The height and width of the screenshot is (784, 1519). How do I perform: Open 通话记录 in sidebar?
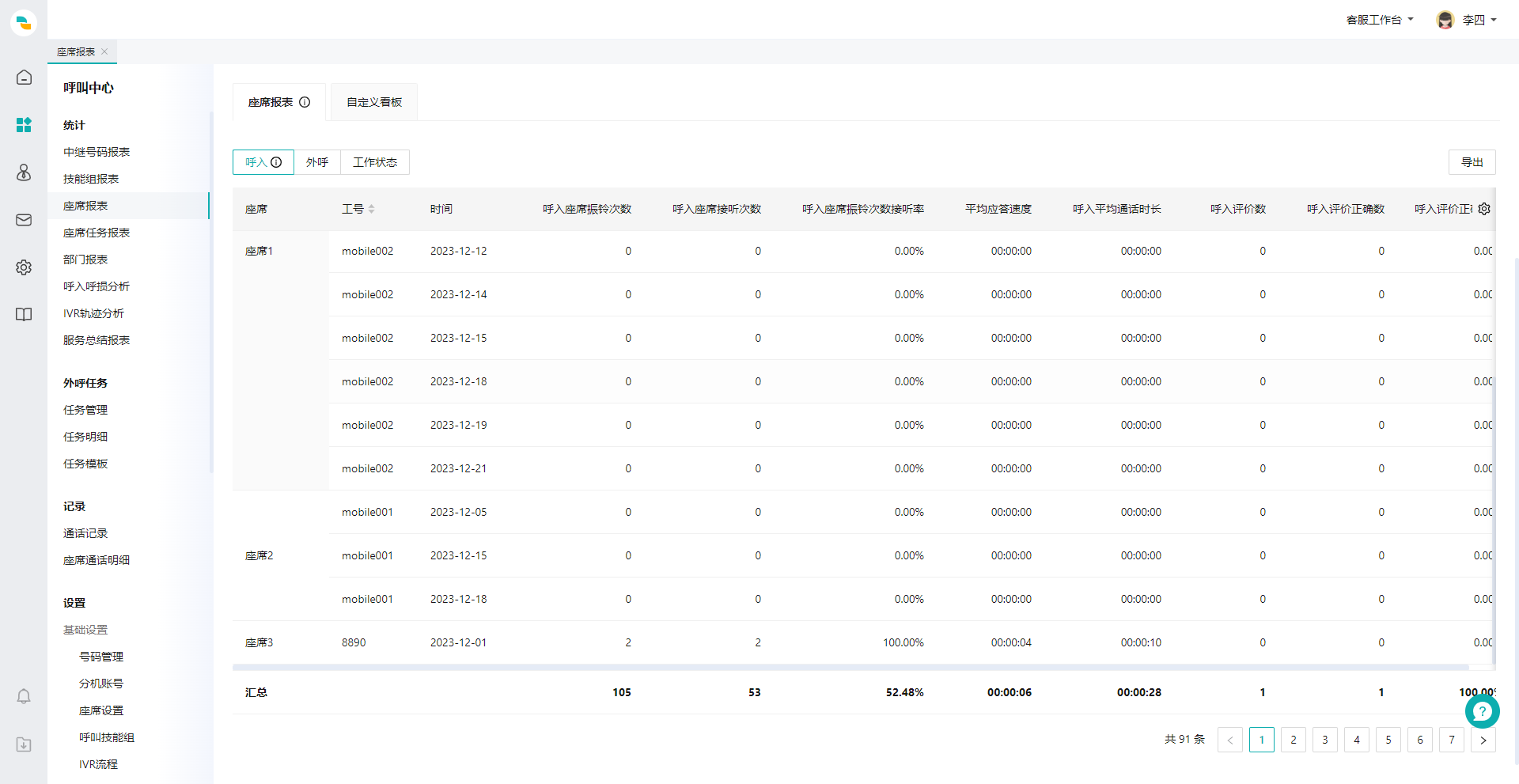85,533
